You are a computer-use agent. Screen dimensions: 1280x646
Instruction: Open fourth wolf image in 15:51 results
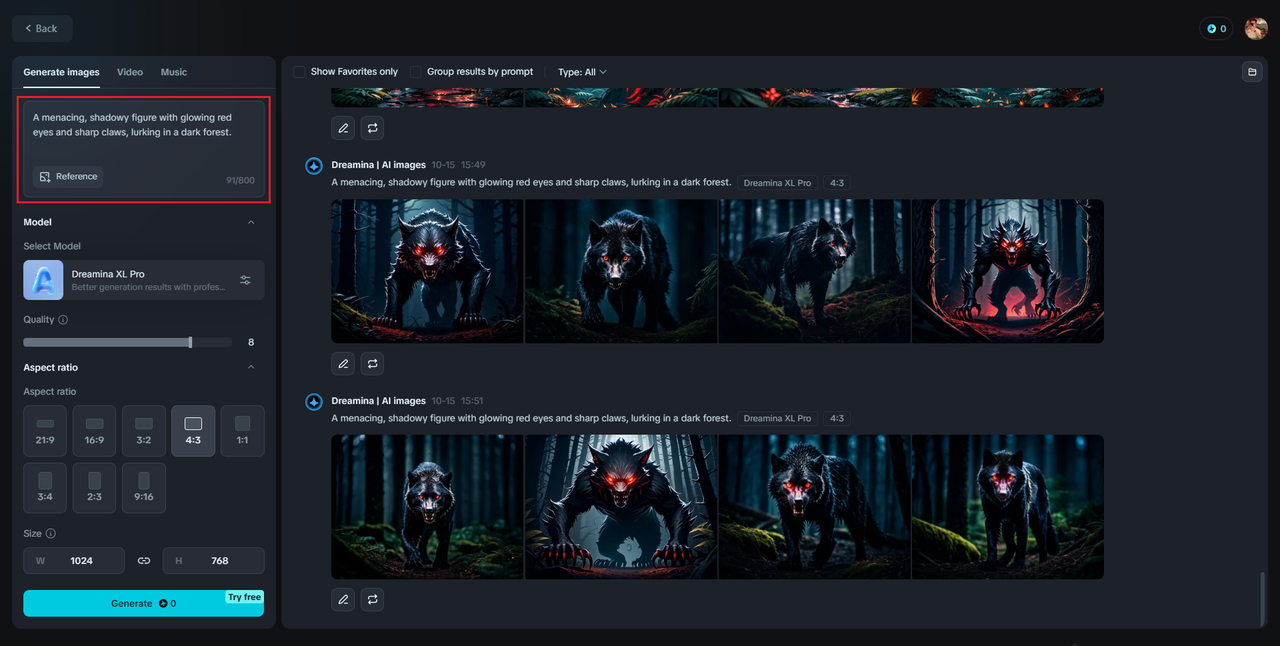(1008, 507)
